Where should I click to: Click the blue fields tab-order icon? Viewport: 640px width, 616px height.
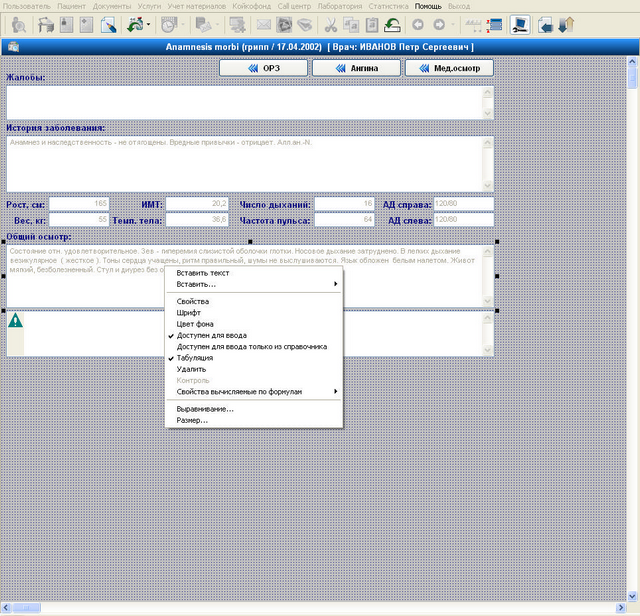point(494,25)
